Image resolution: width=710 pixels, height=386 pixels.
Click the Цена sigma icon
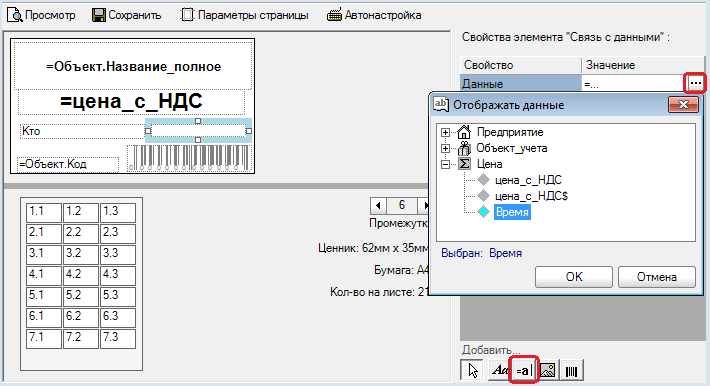[x=464, y=164]
